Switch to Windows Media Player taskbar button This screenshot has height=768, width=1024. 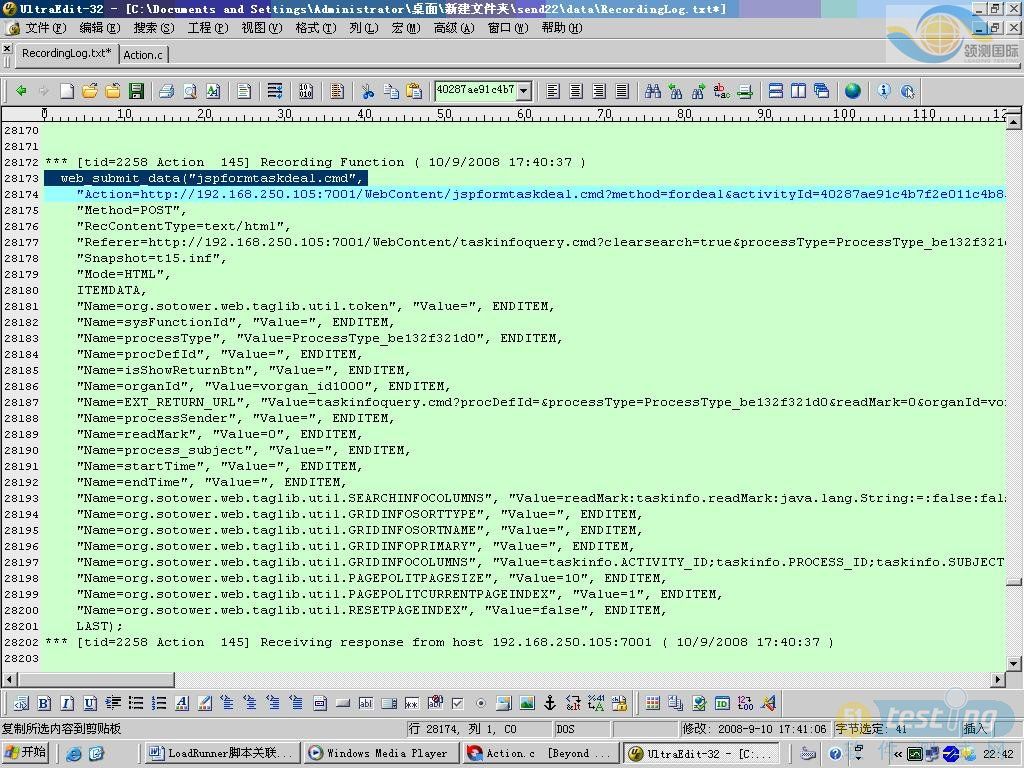(380, 753)
